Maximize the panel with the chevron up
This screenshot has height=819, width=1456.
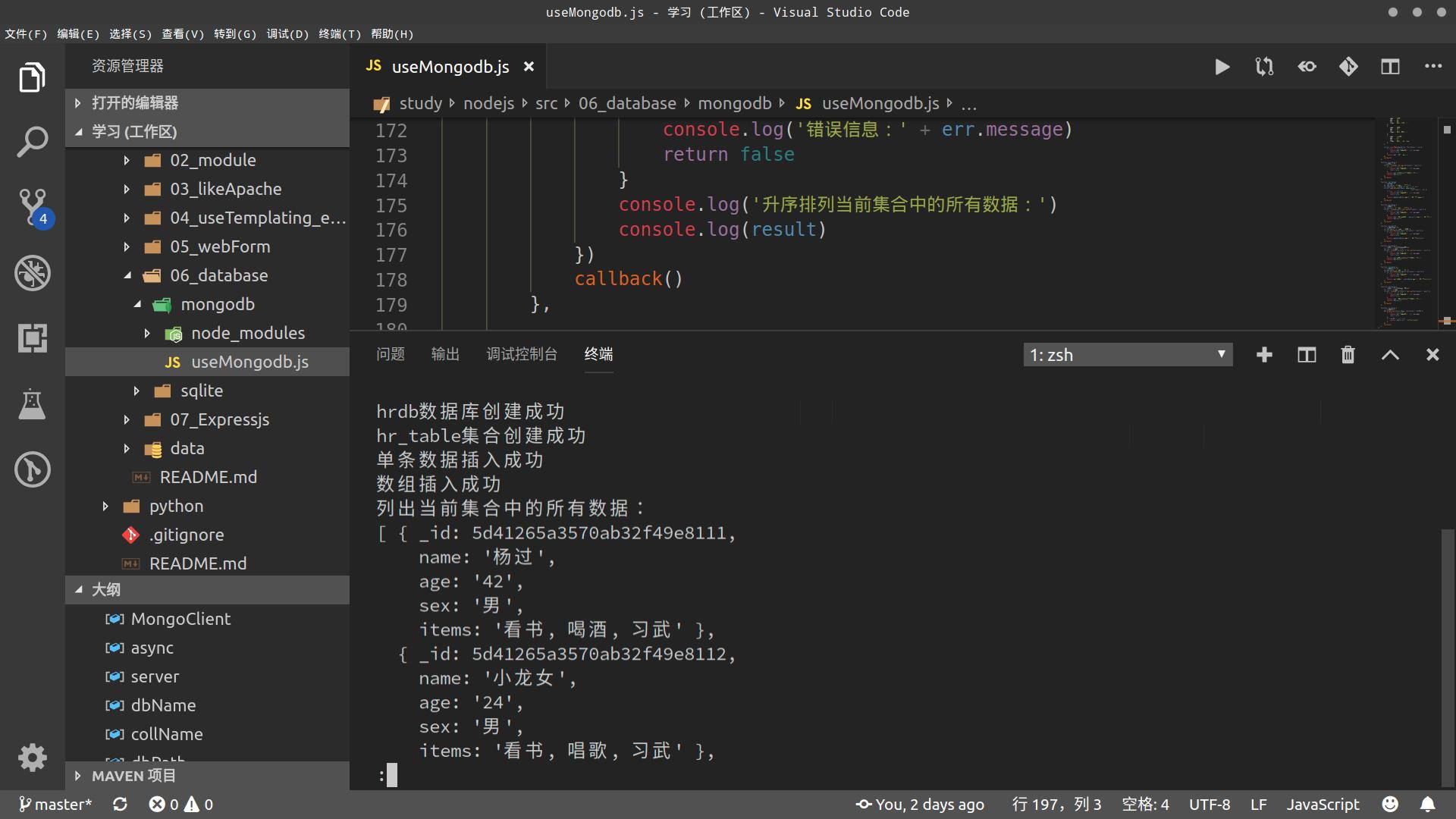point(1389,354)
